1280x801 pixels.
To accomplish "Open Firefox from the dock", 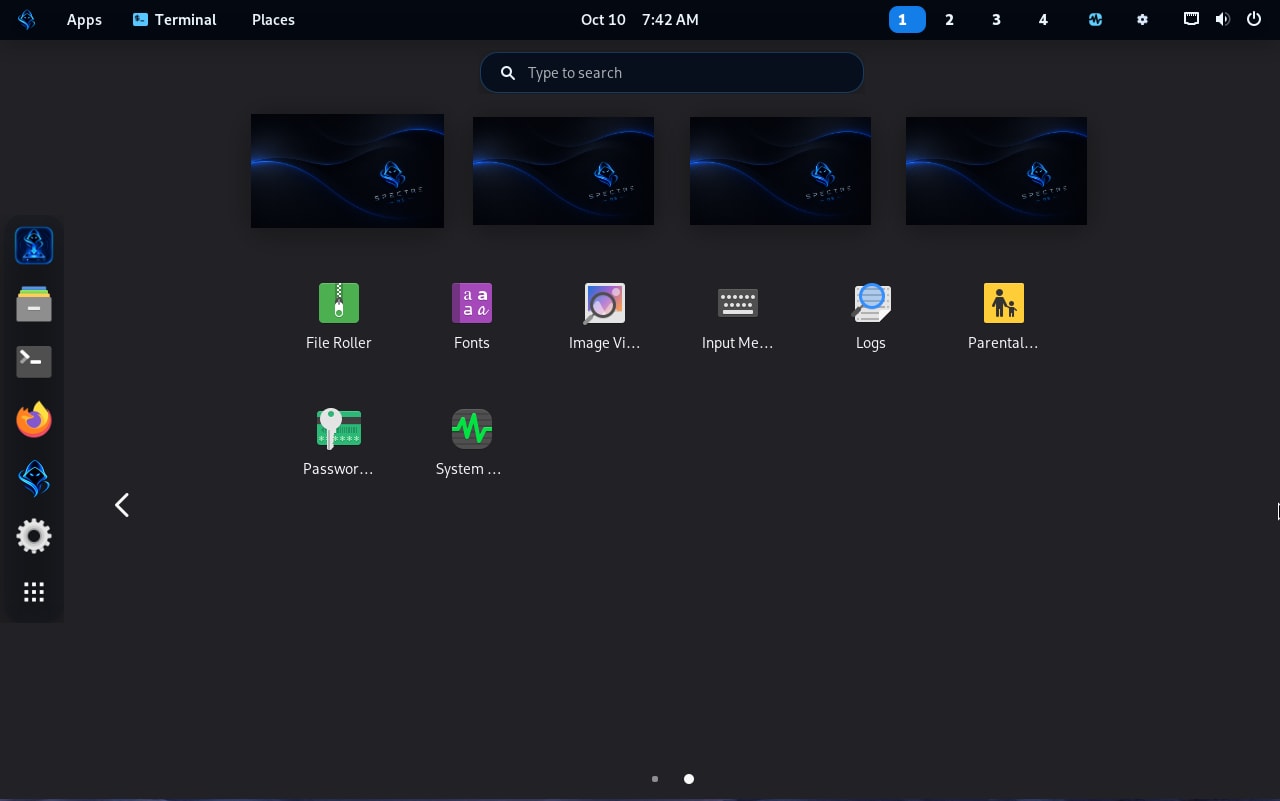I will [x=34, y=420].
